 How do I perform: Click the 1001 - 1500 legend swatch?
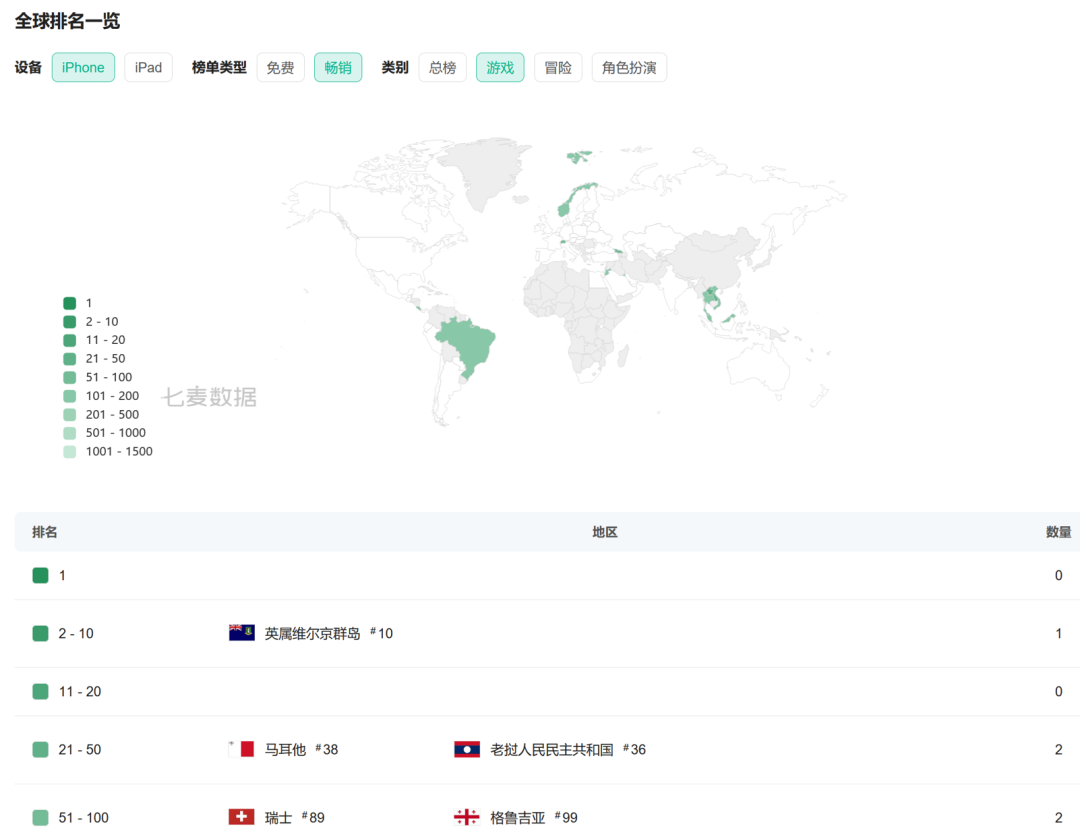pos(70,452)
